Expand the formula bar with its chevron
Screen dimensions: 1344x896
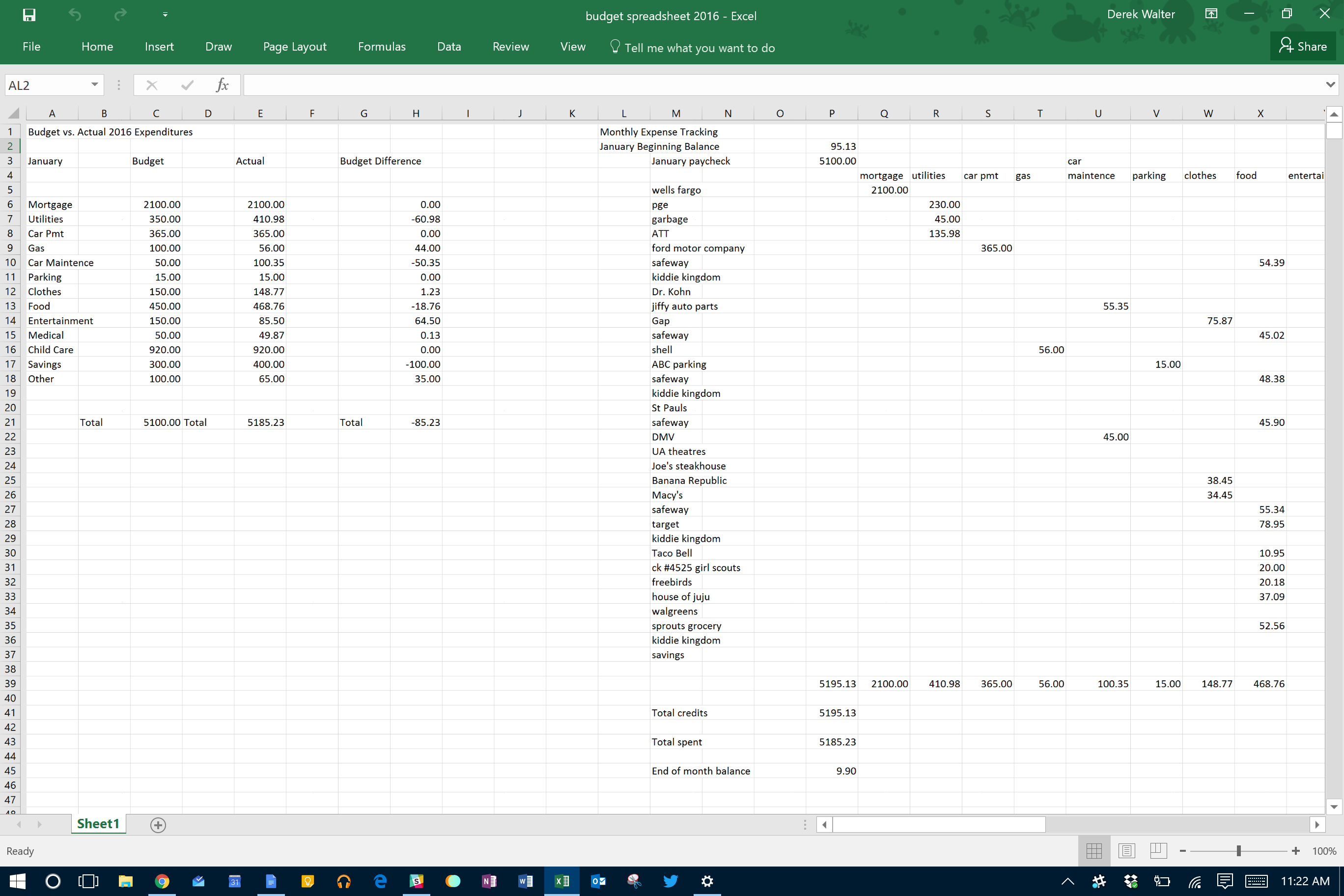[1331, 84]
